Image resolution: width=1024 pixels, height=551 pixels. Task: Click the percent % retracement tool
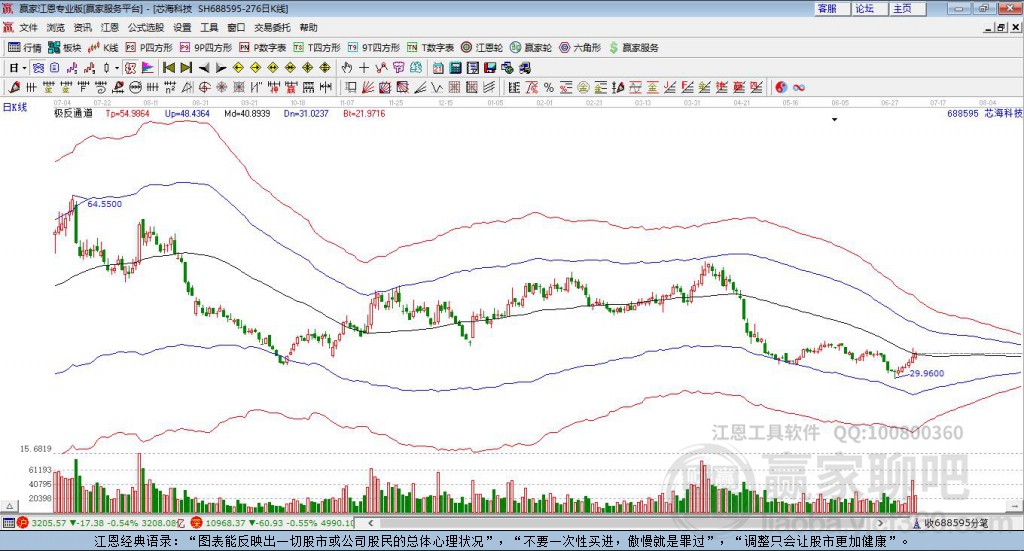(x=549, y=87)
